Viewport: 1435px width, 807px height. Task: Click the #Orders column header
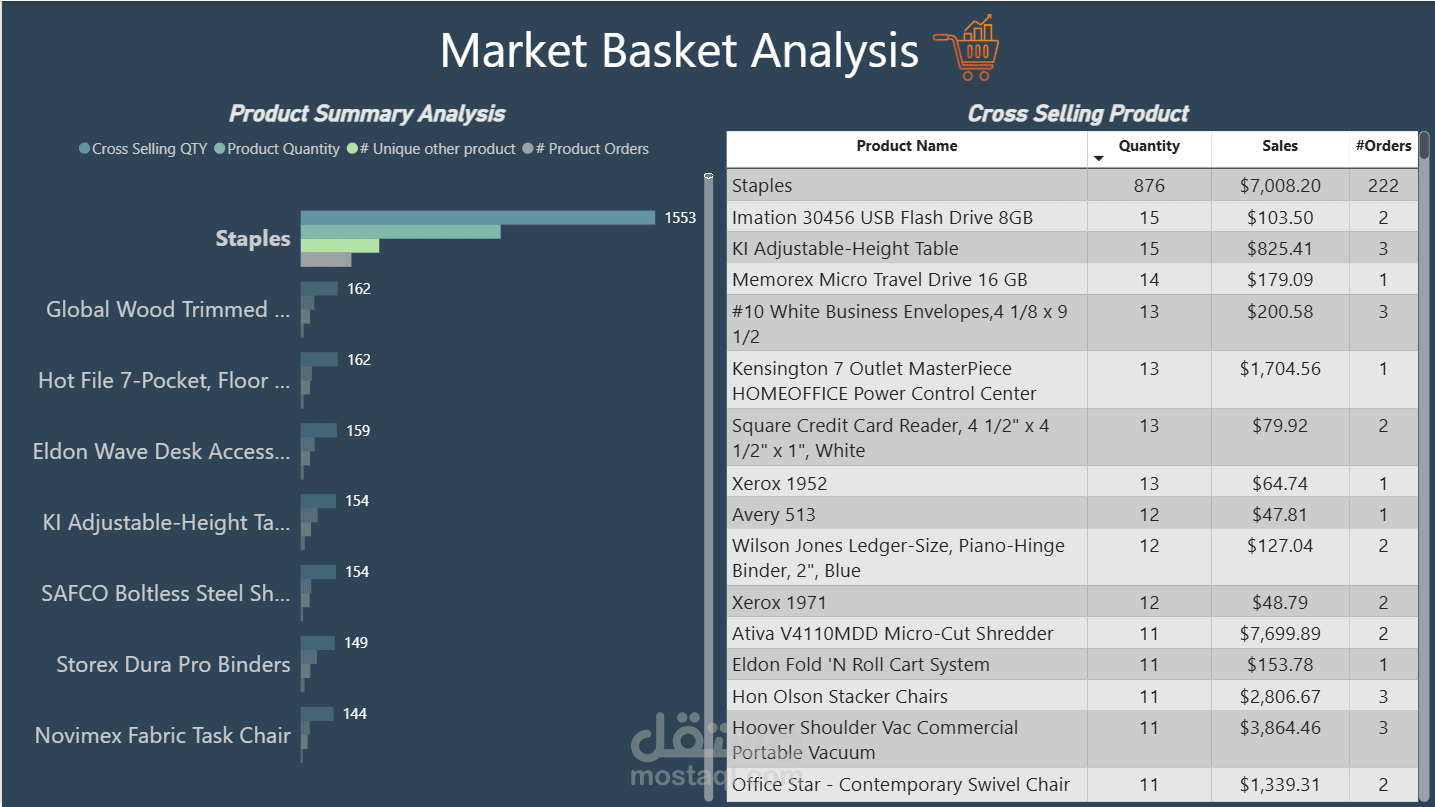pyautogui.click(x=1383, y=147)
